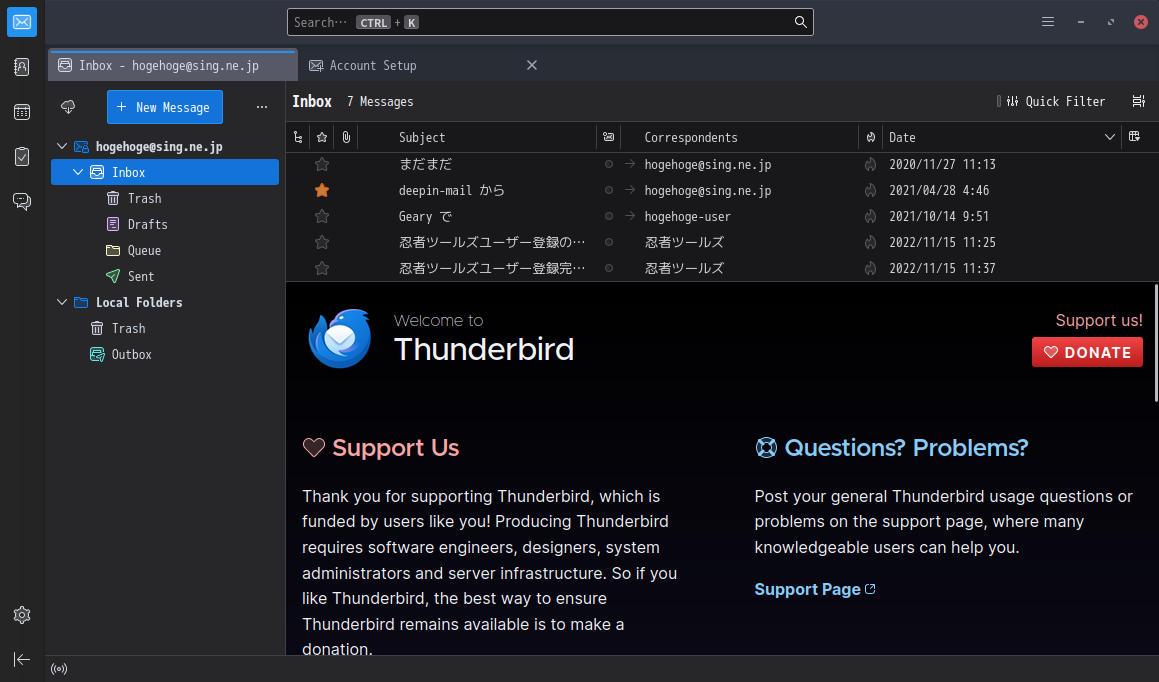The height and width of the screenshot is (682, 1159).
Task: Select the Local Folders row
Action: (165, 302)
